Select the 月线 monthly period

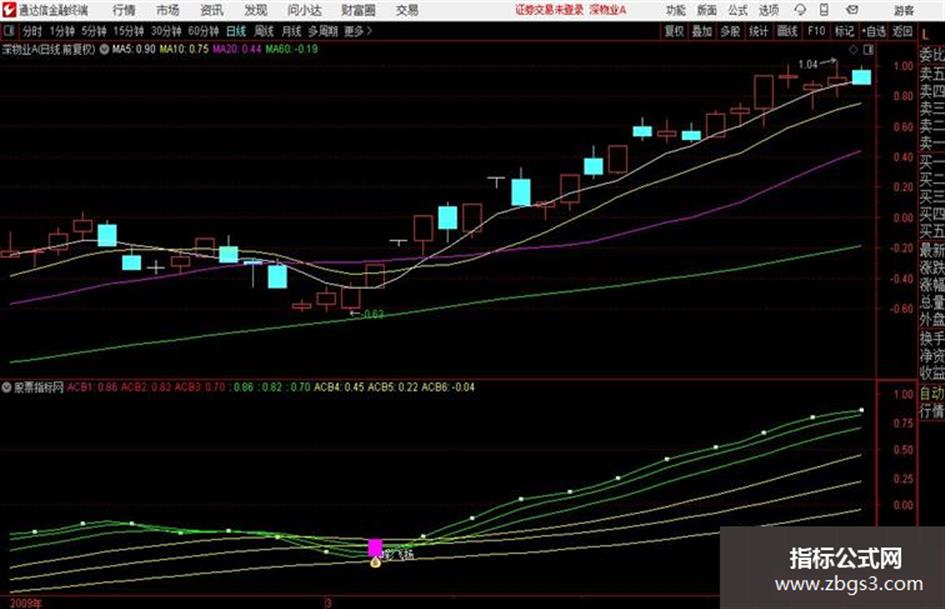[291, 31]
